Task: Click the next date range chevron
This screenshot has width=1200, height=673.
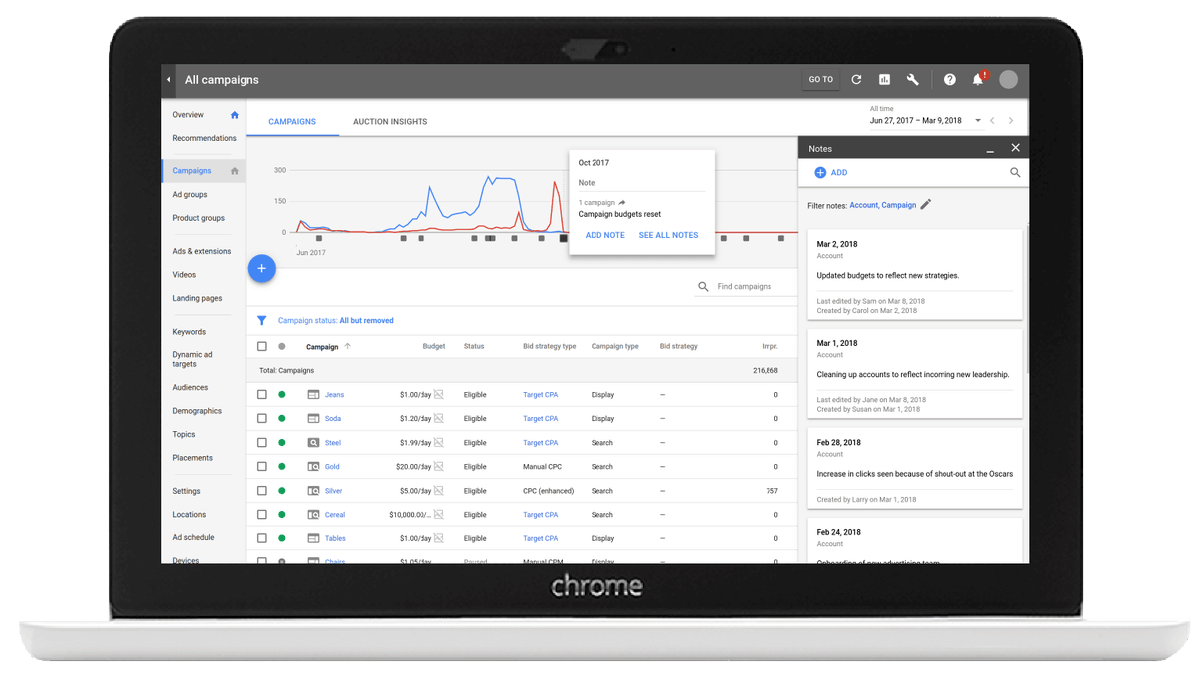Action: pyautogui.click(x=1011, y=118)
